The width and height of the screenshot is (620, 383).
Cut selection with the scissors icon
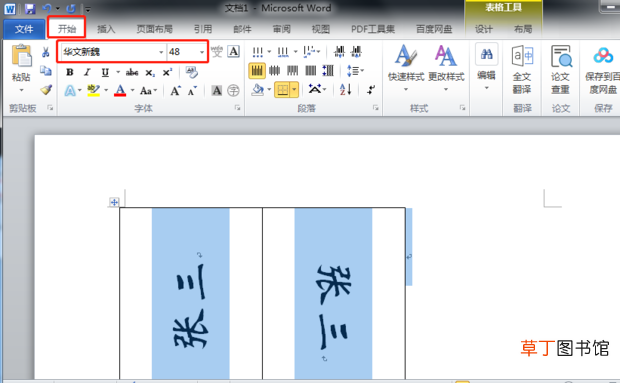(x=45, y=52)
